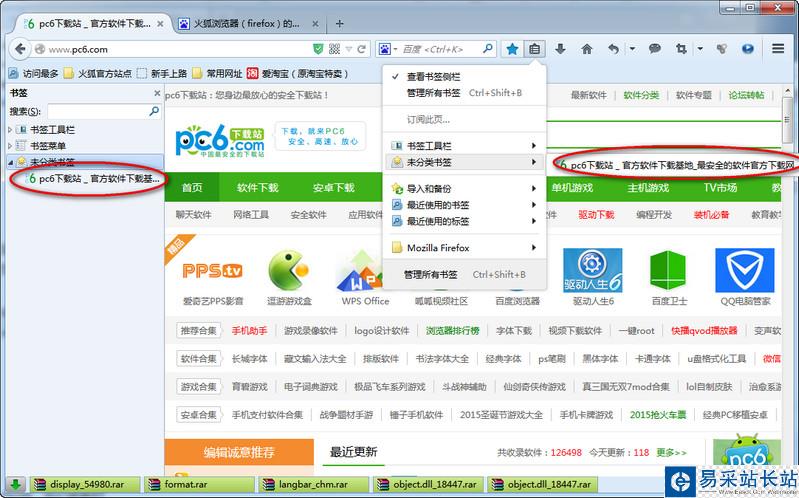The image size is (799, 498).
Task: Switch to the pc6下载站 browser tab
Action: [94, 23]
